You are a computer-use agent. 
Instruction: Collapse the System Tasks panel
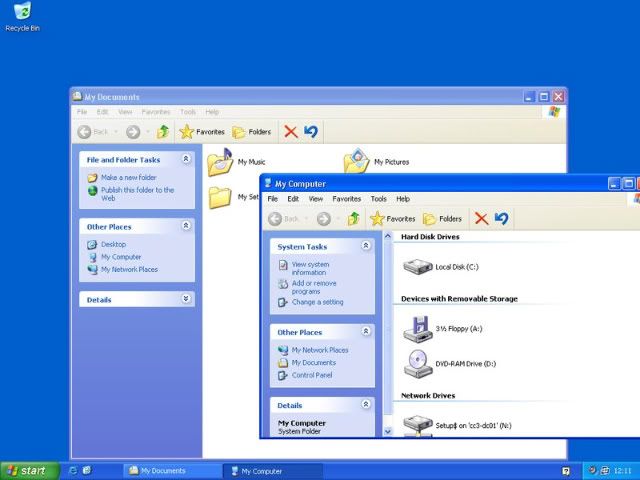(x=366, y=245)
